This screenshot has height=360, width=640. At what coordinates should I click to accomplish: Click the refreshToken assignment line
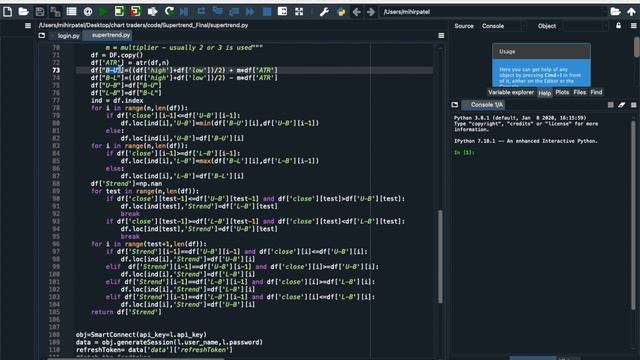[154, 350]
